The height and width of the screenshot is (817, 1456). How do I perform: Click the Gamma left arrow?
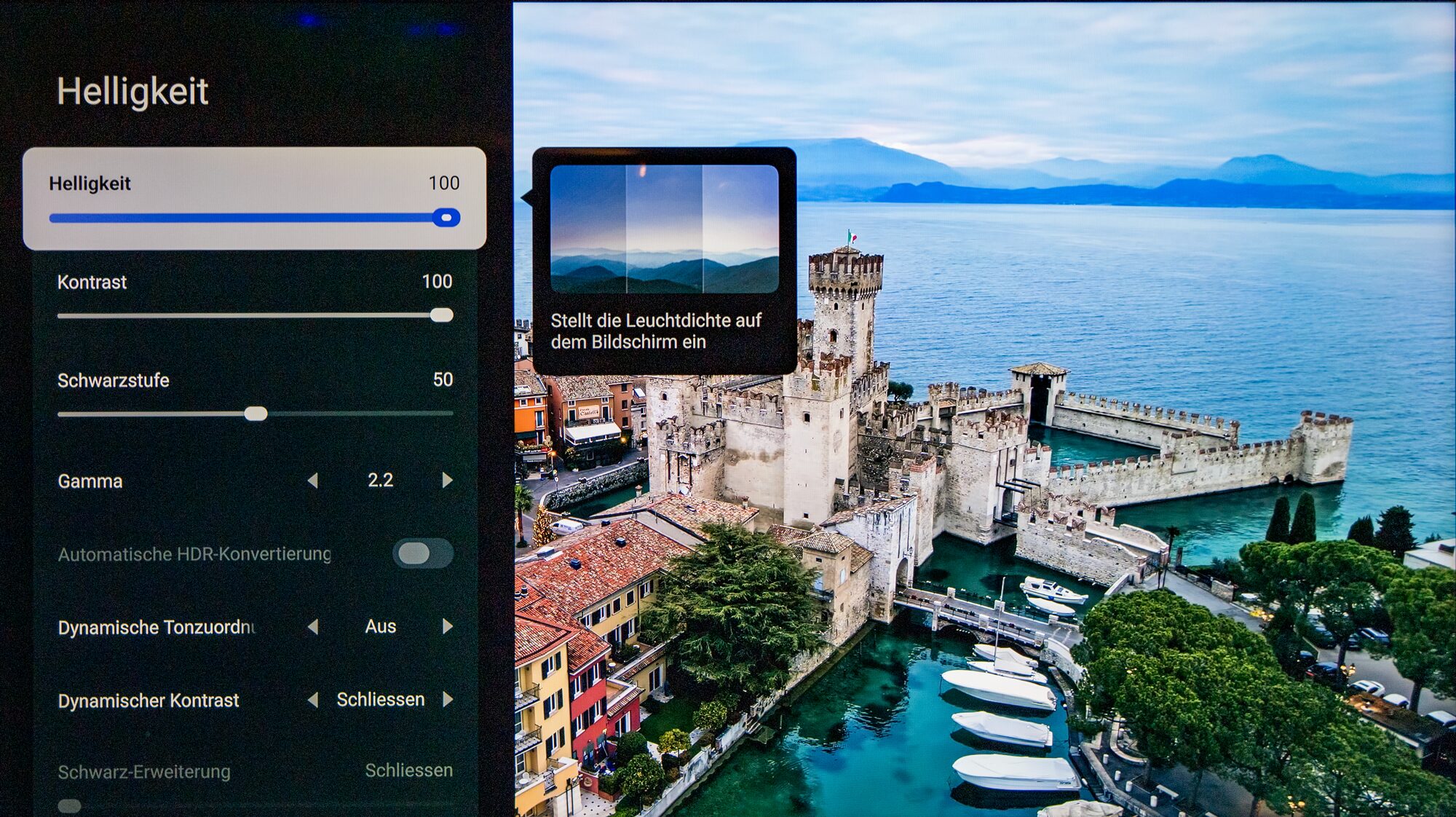point(313,481)
